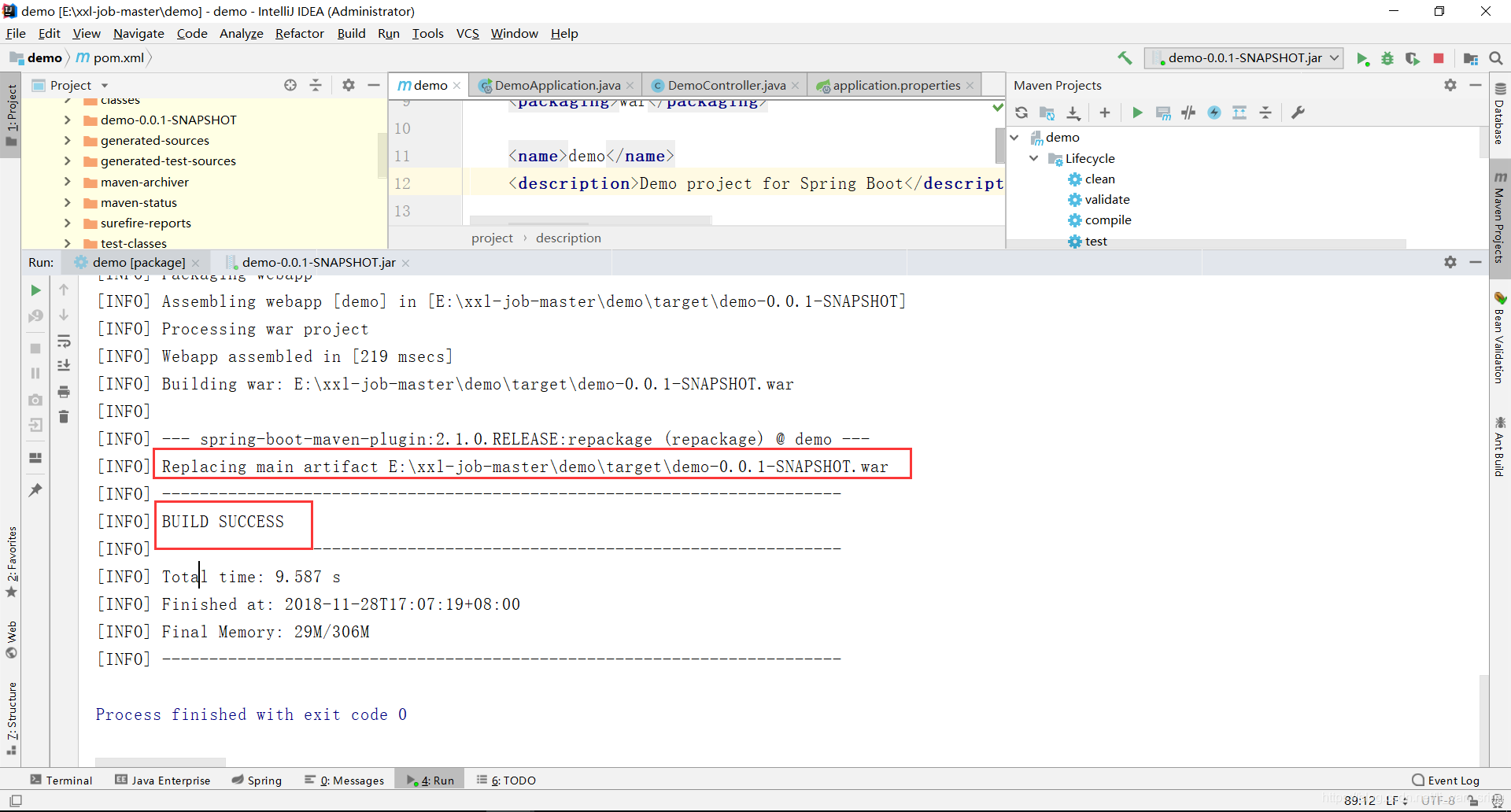The height and width of the screenshot is (812, 1511).
Task: Show Maven dependencies icon
Action: [x=1239, y=113]
